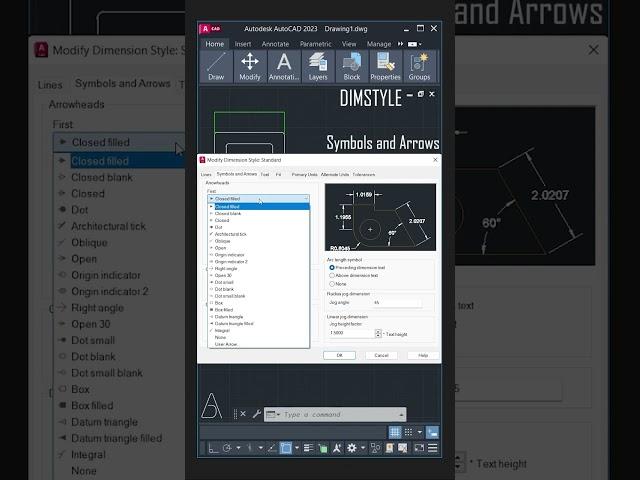This screenshot has height=480, width=640.
Task: Open object snap options dropdown arrow
Action: pyautogui.click(x=297, y=448)
